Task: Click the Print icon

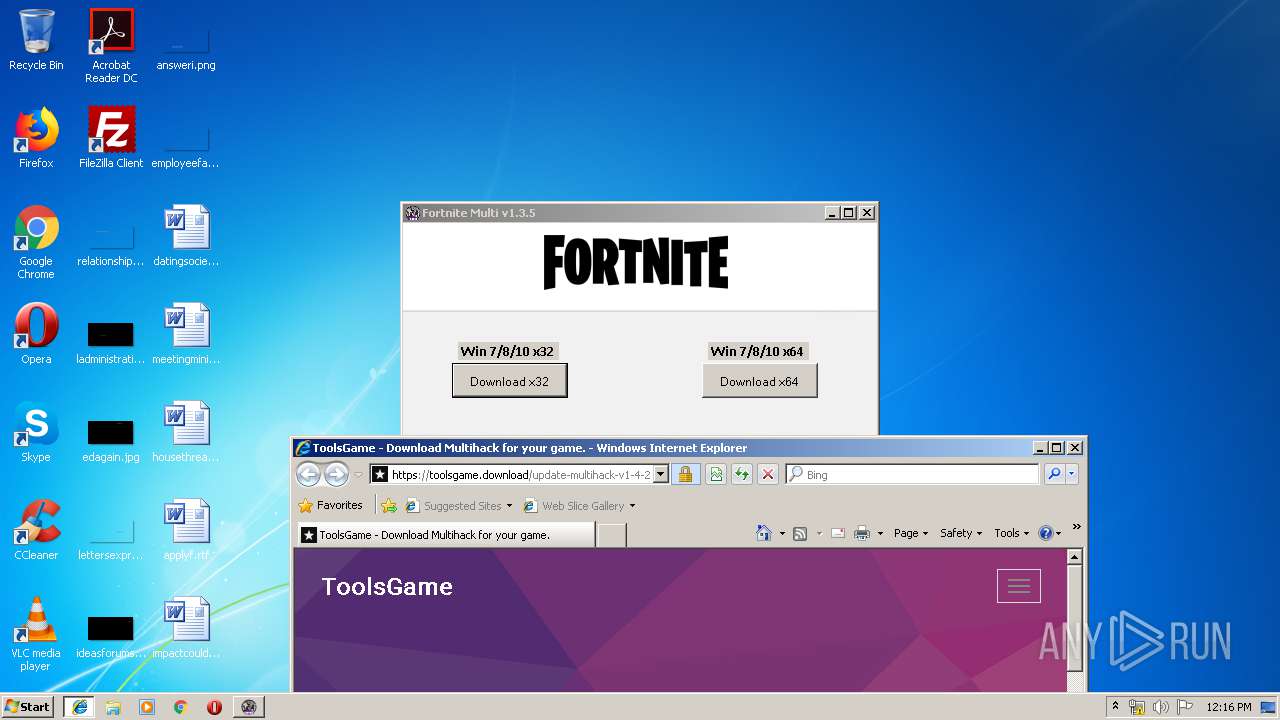Action: (x=862, y=533)
